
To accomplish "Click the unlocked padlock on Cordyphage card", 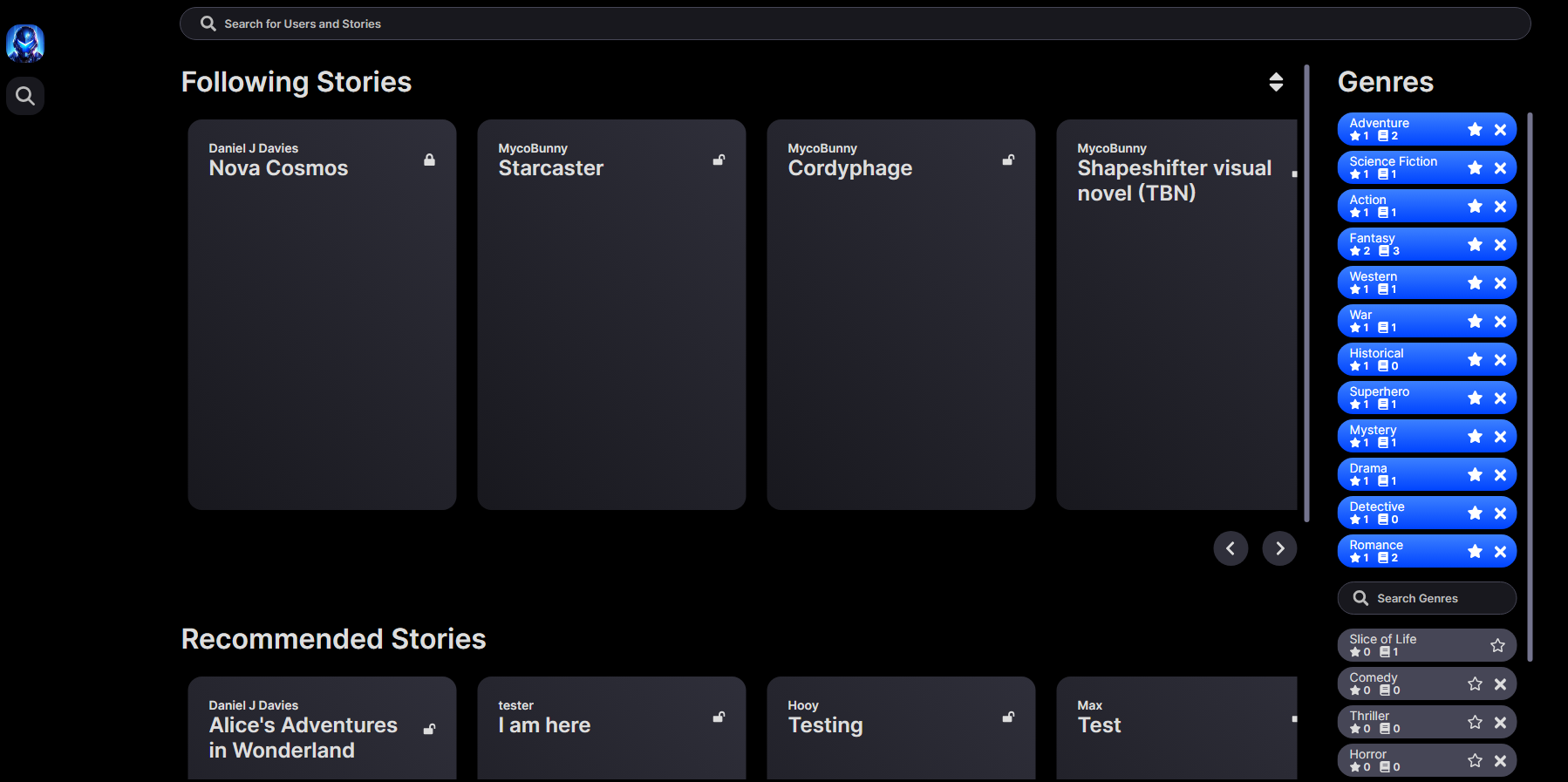I will [1008, 160].
